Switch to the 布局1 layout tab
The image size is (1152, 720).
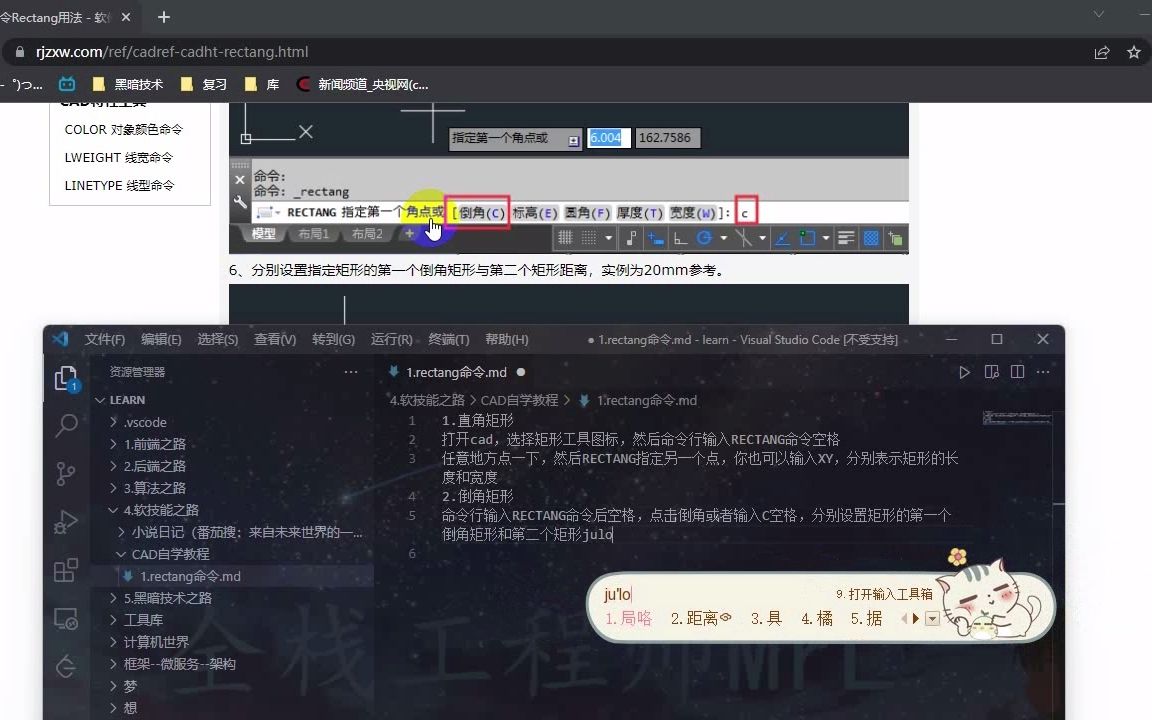315,234
